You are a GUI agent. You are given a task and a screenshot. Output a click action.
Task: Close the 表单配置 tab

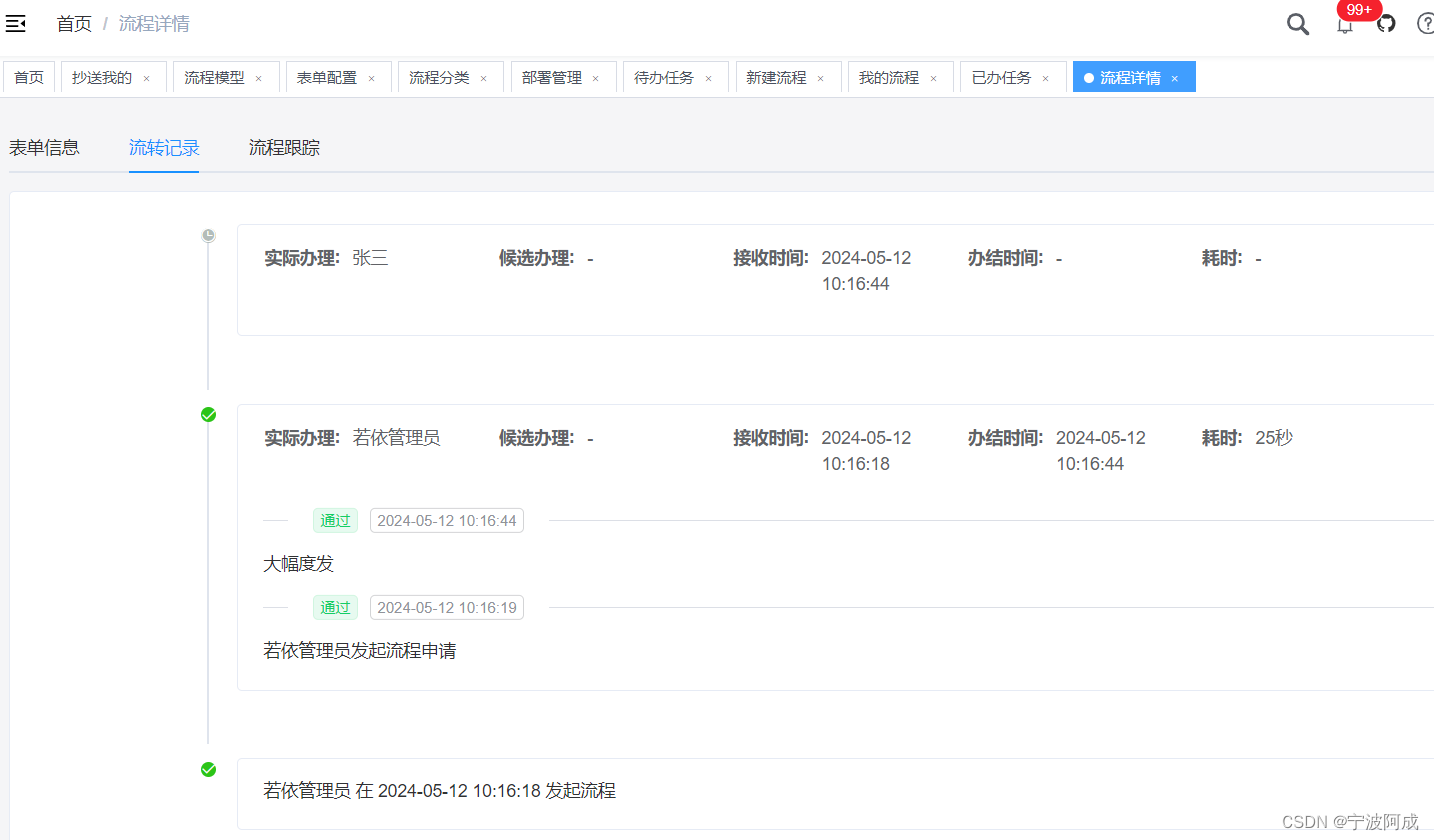tap(371, 78)
